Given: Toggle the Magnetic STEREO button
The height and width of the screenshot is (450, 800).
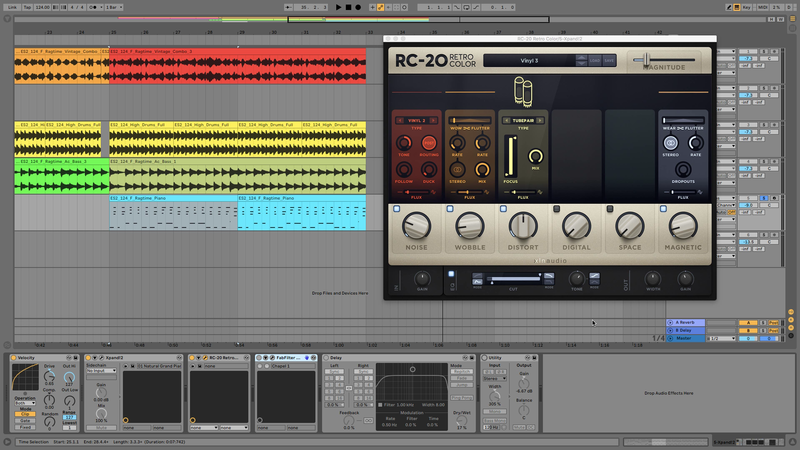Looking at the screenshot, I should pos(670,143).
